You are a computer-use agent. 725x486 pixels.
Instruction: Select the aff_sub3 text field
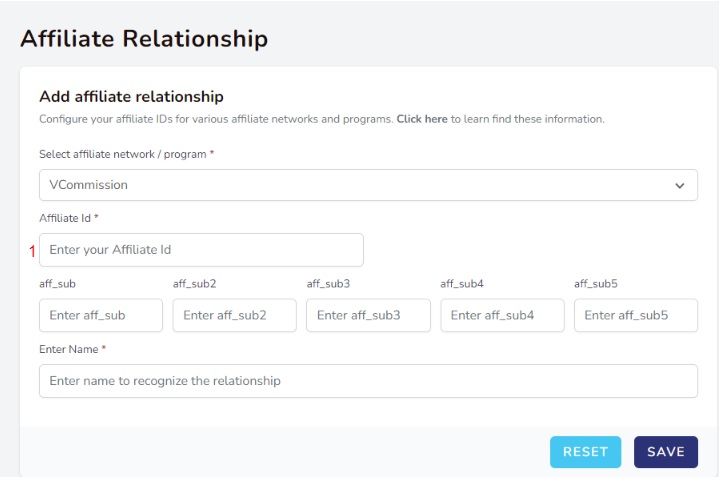[368, 315]
